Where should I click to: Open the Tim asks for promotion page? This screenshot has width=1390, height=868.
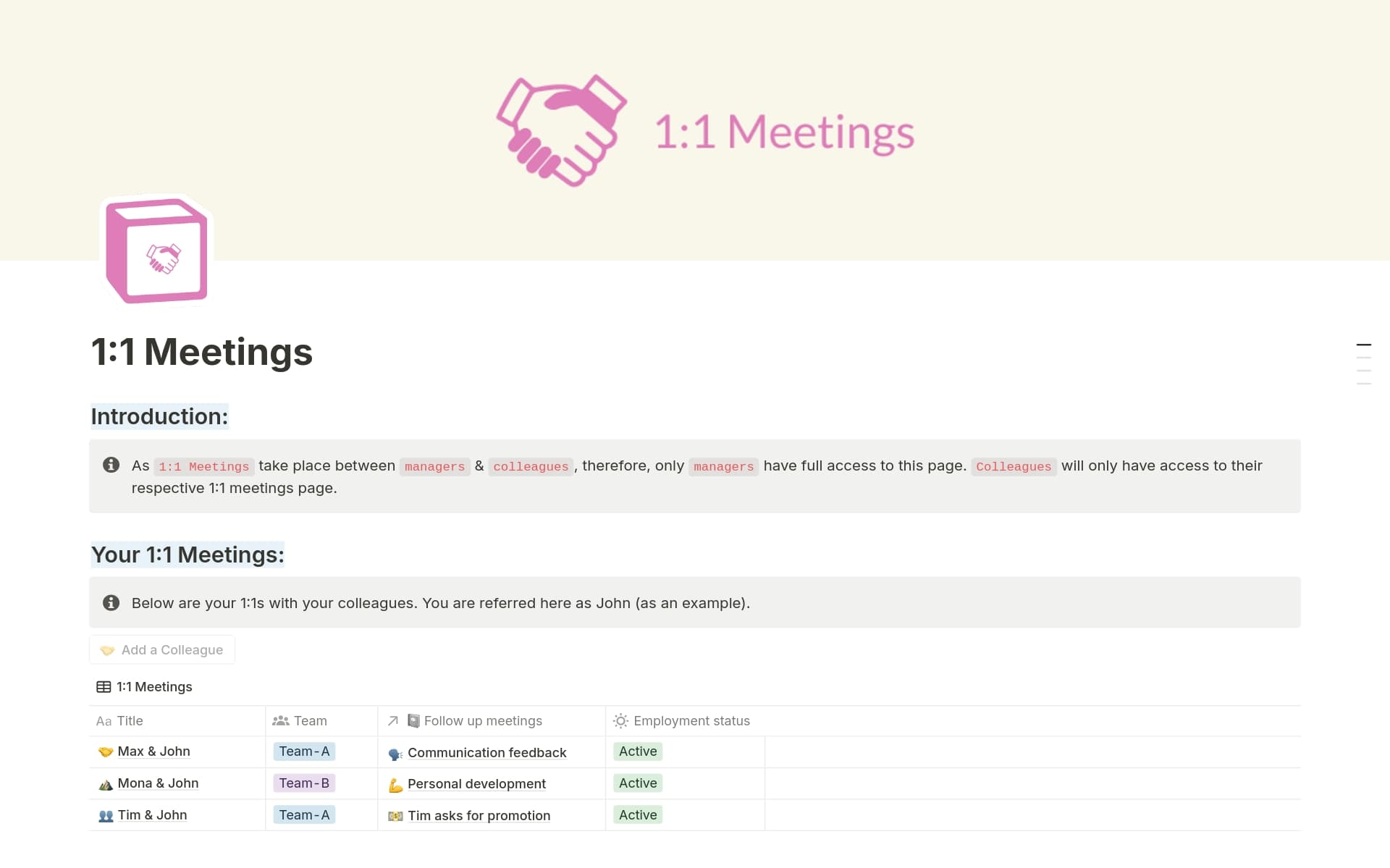pyautogui.click(x=479, y=815)
